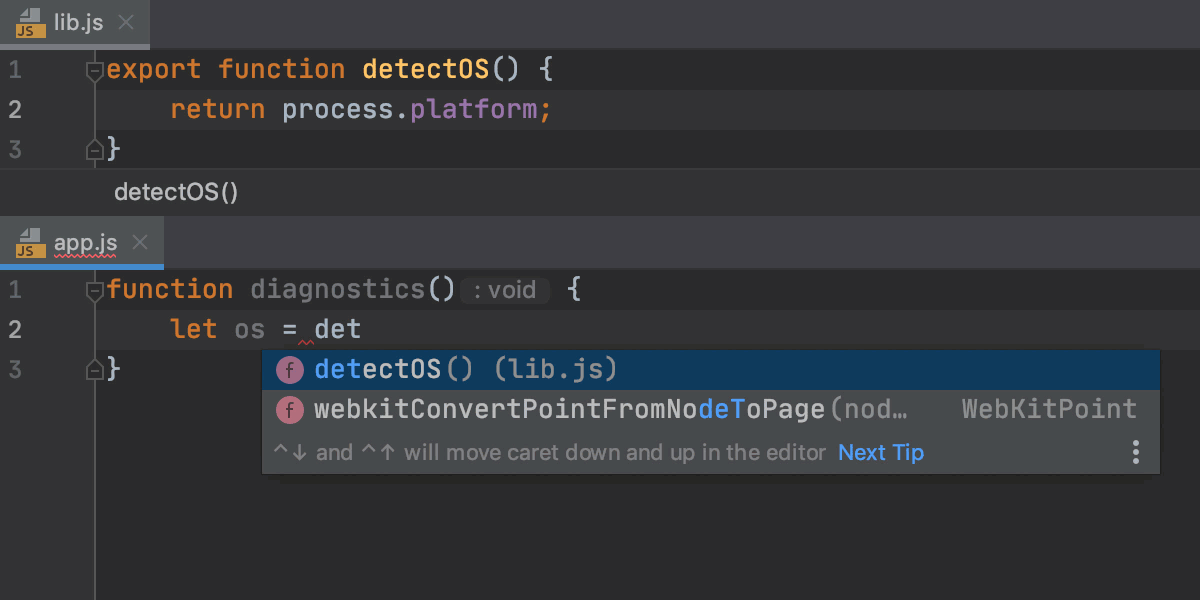This screenshot has height=600, width=1200.
Task: Close the app.js tab with its X
Action: click(x=139, y=242)
